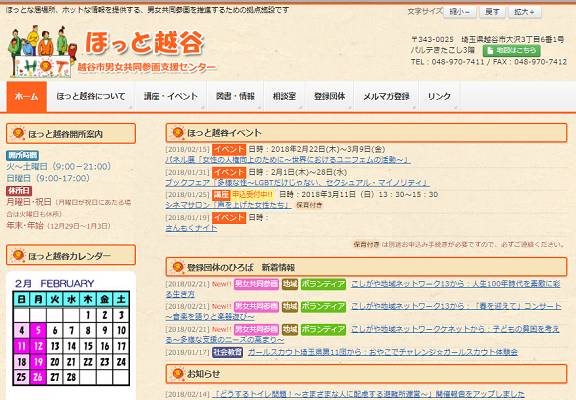Image resolution: width=576 pixels, height=400 pixels.
Task: Click sun icon in ほっと越谷開所案内 header
Action: tap(18, 133)
